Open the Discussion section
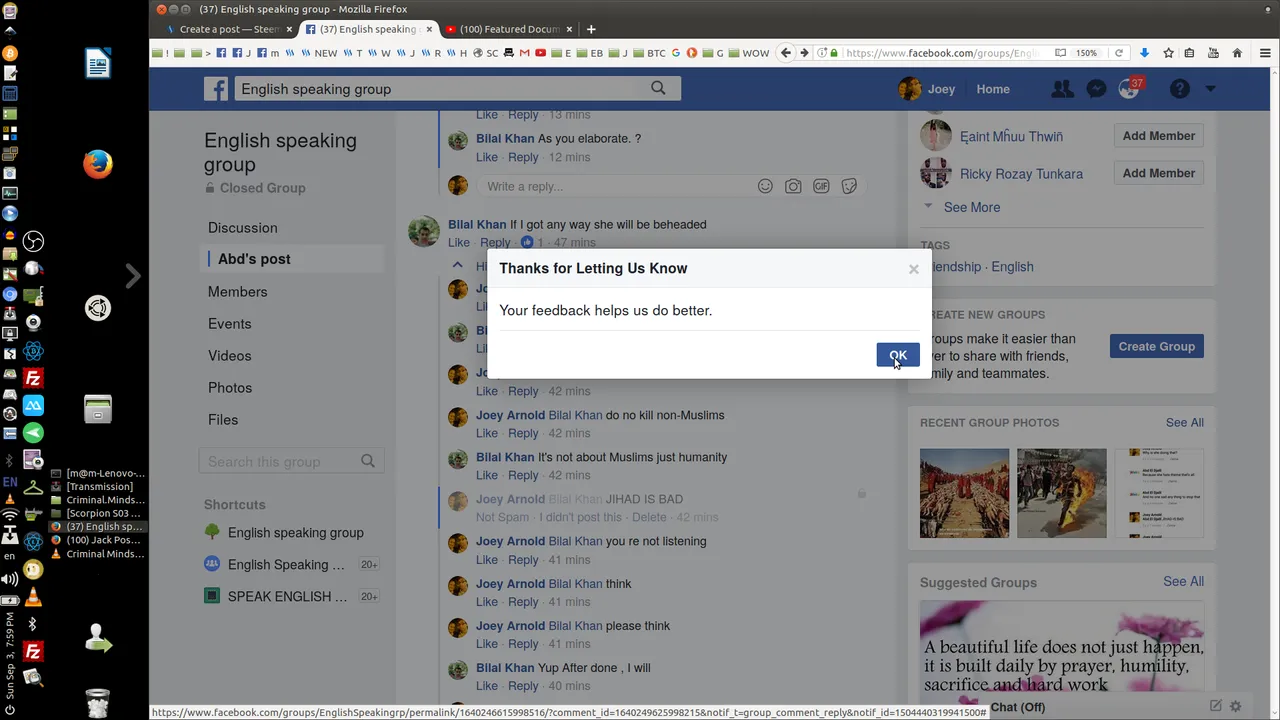 tap(243, 227)
